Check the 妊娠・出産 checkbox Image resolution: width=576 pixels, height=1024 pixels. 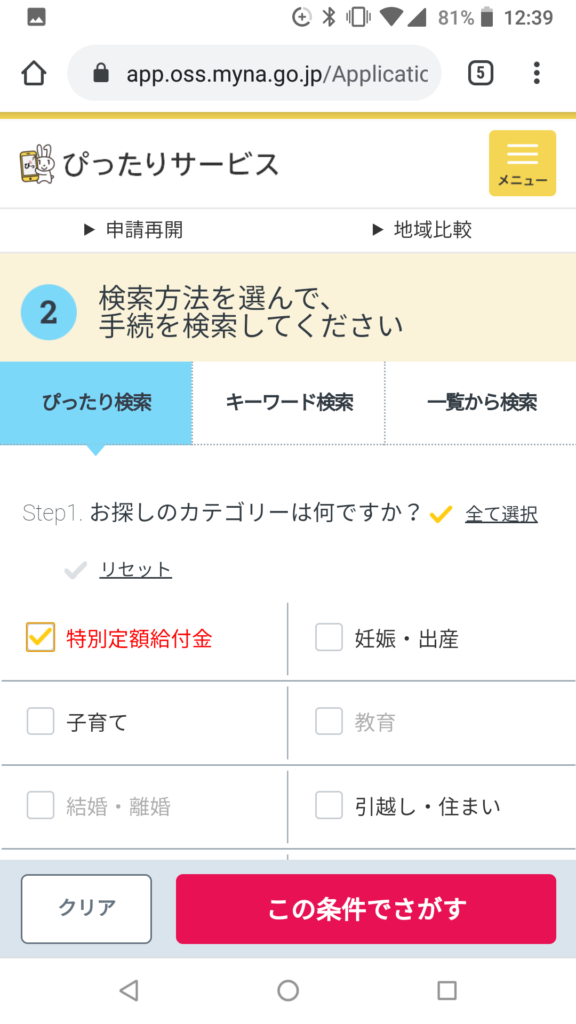(329, 637)
